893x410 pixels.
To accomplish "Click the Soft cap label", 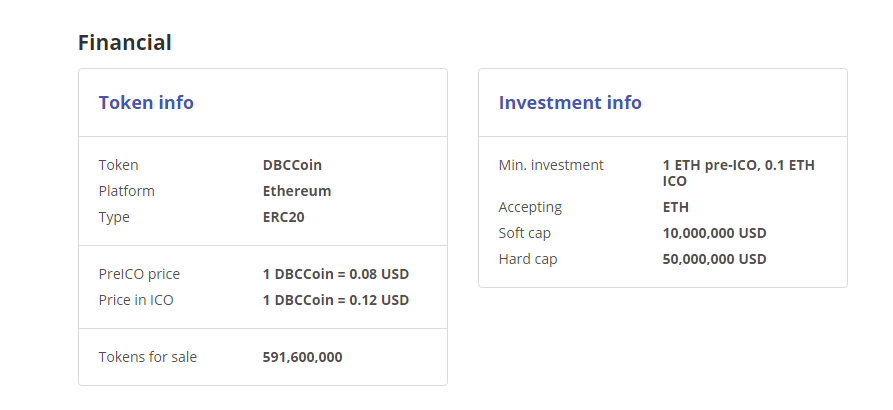I will (525, 233).
